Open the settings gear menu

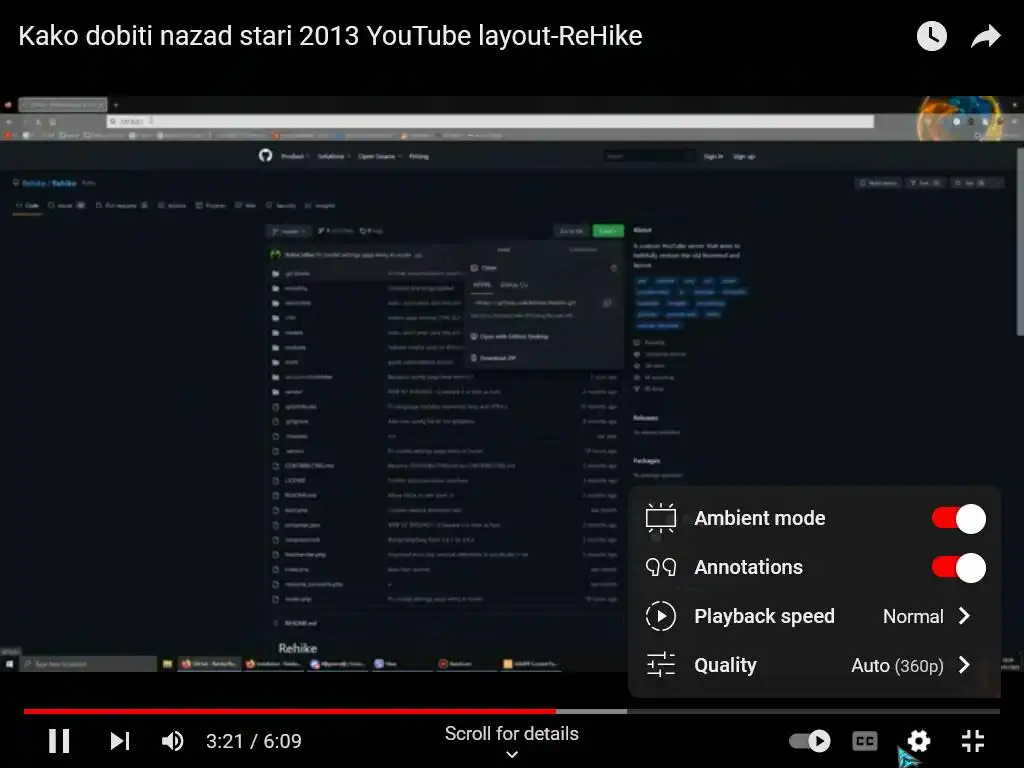coord(918,741)
